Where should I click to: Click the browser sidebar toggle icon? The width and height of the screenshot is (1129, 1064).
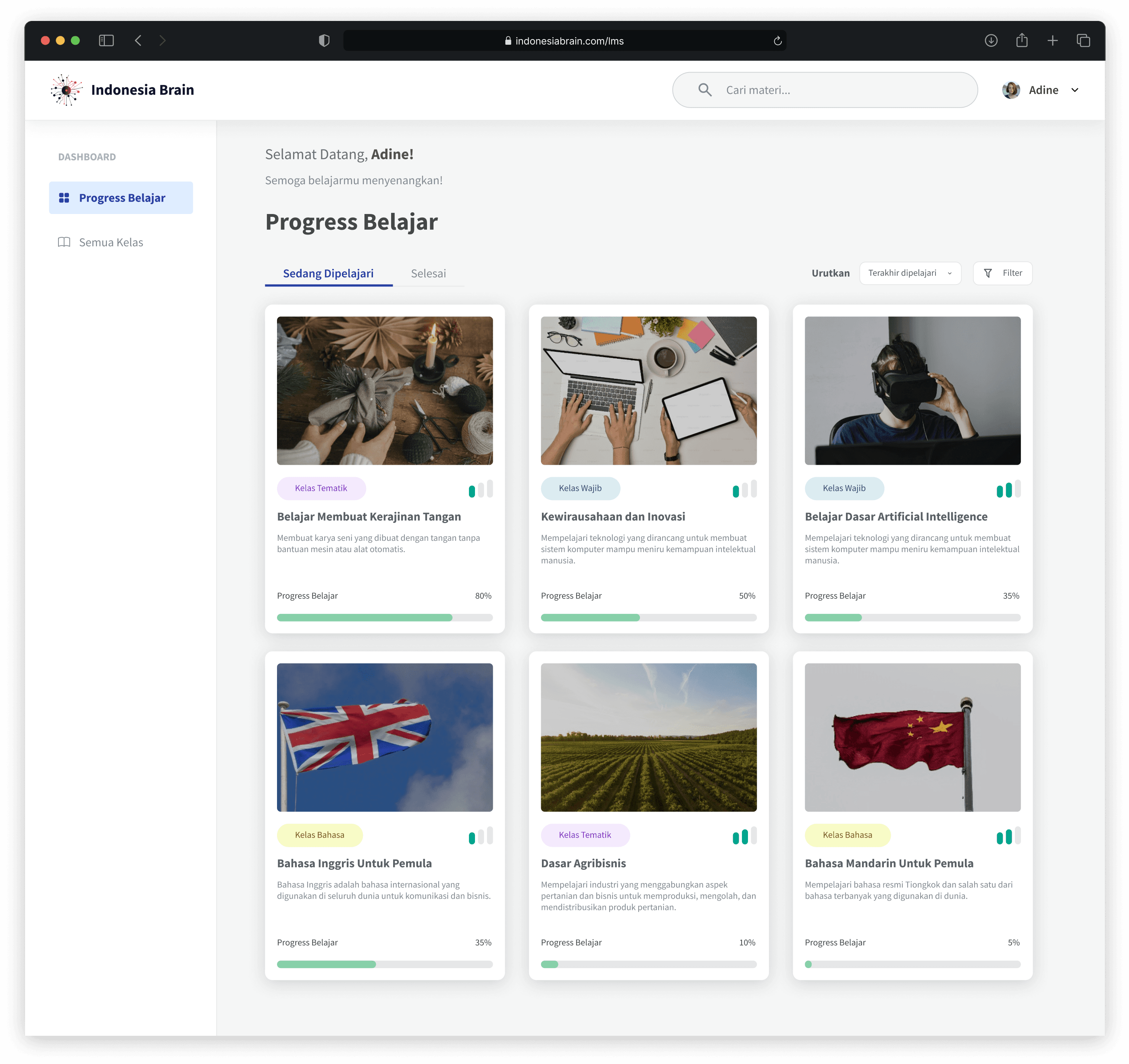tap(106, 40)
